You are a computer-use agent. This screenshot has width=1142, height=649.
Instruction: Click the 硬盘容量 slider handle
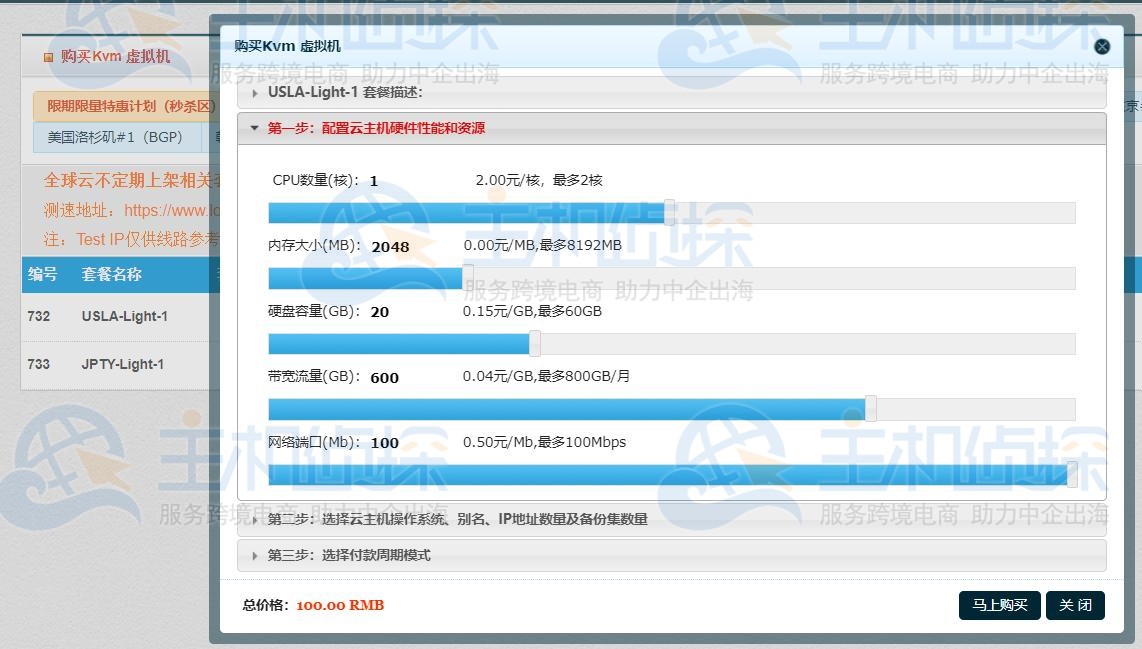coord(535,343)
